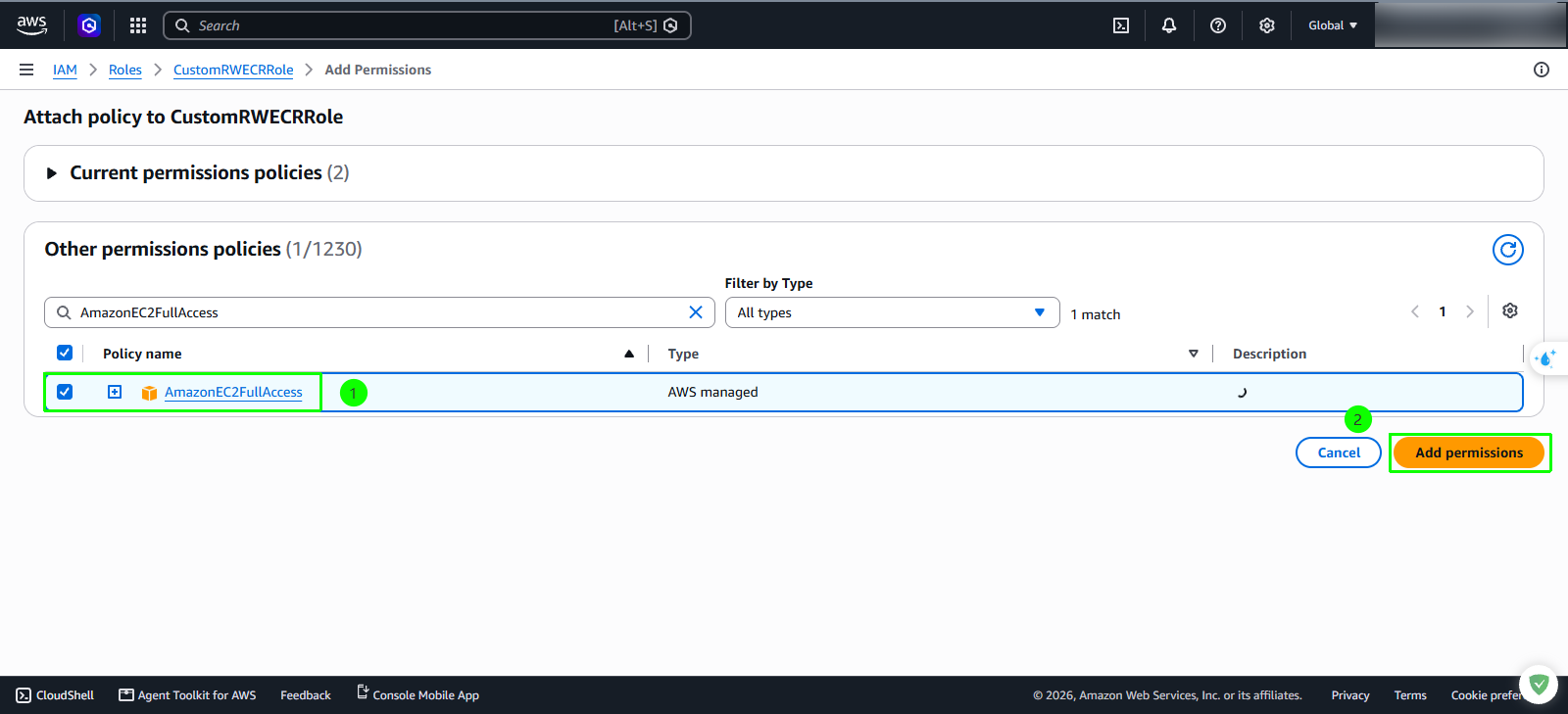Go to previous page of policies
Image resolution: width=1568 pixels, height=714 pixels.
coord(1415,311)
